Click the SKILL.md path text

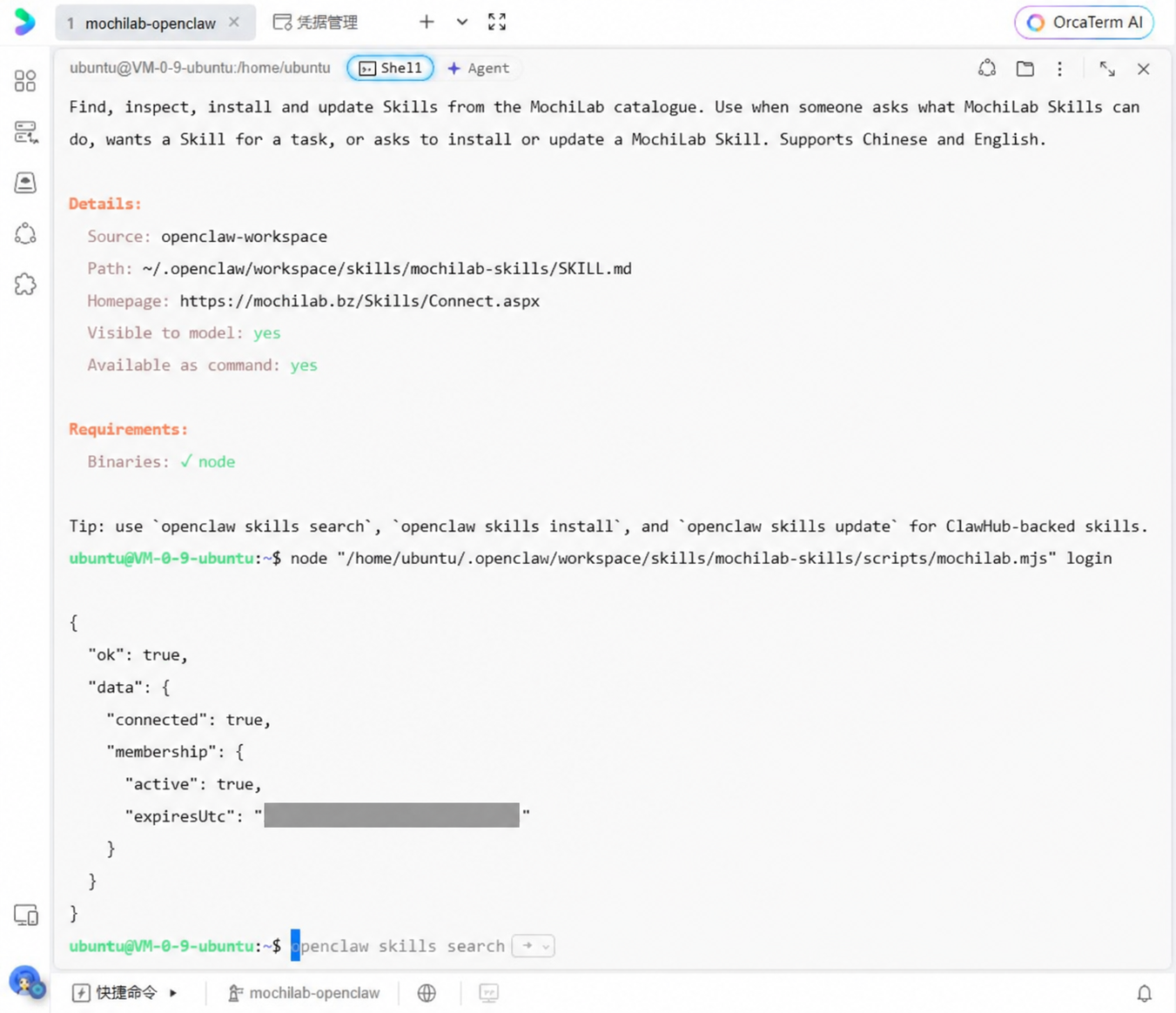pyautogui.click(x=387, y=269)
